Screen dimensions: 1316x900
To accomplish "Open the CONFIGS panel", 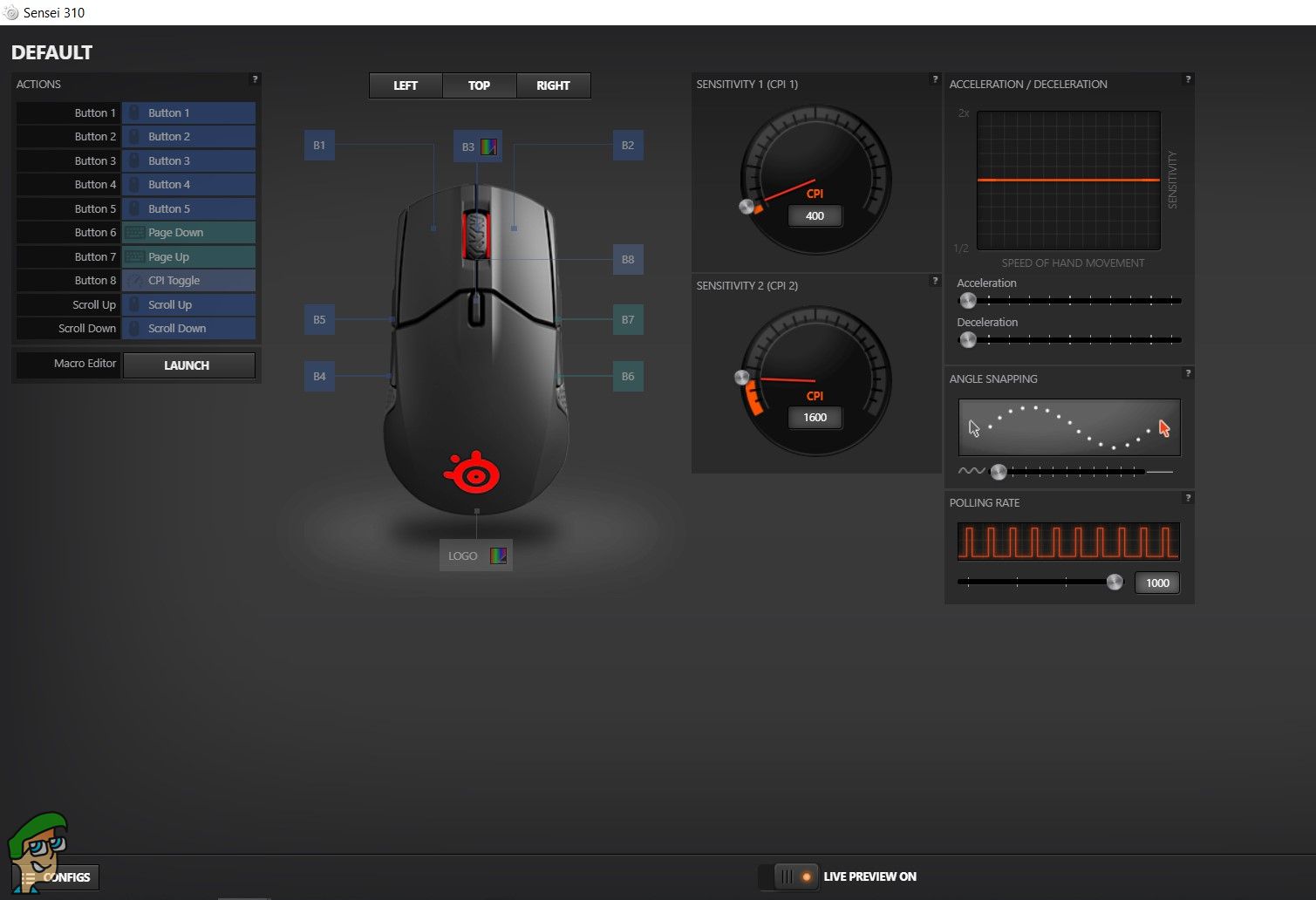I will (x=56, y=877).
